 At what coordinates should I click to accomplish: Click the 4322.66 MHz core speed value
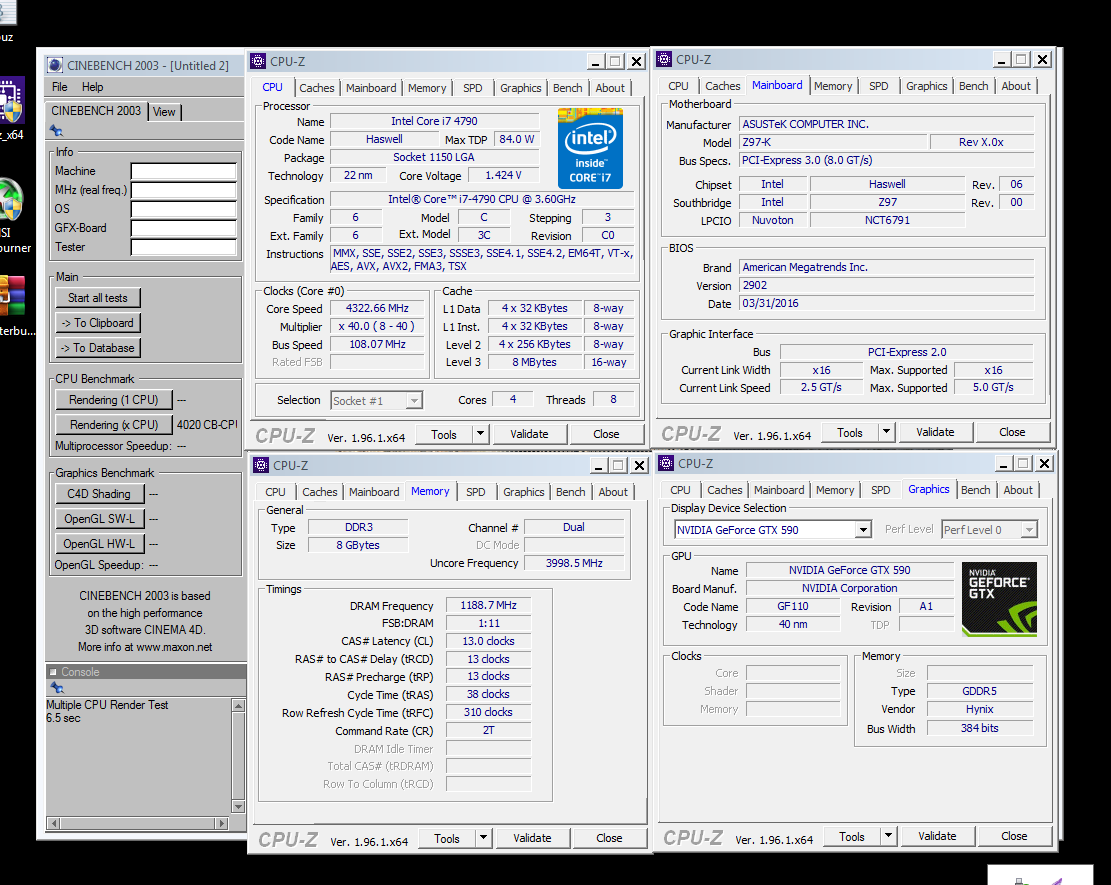(377, 308)
